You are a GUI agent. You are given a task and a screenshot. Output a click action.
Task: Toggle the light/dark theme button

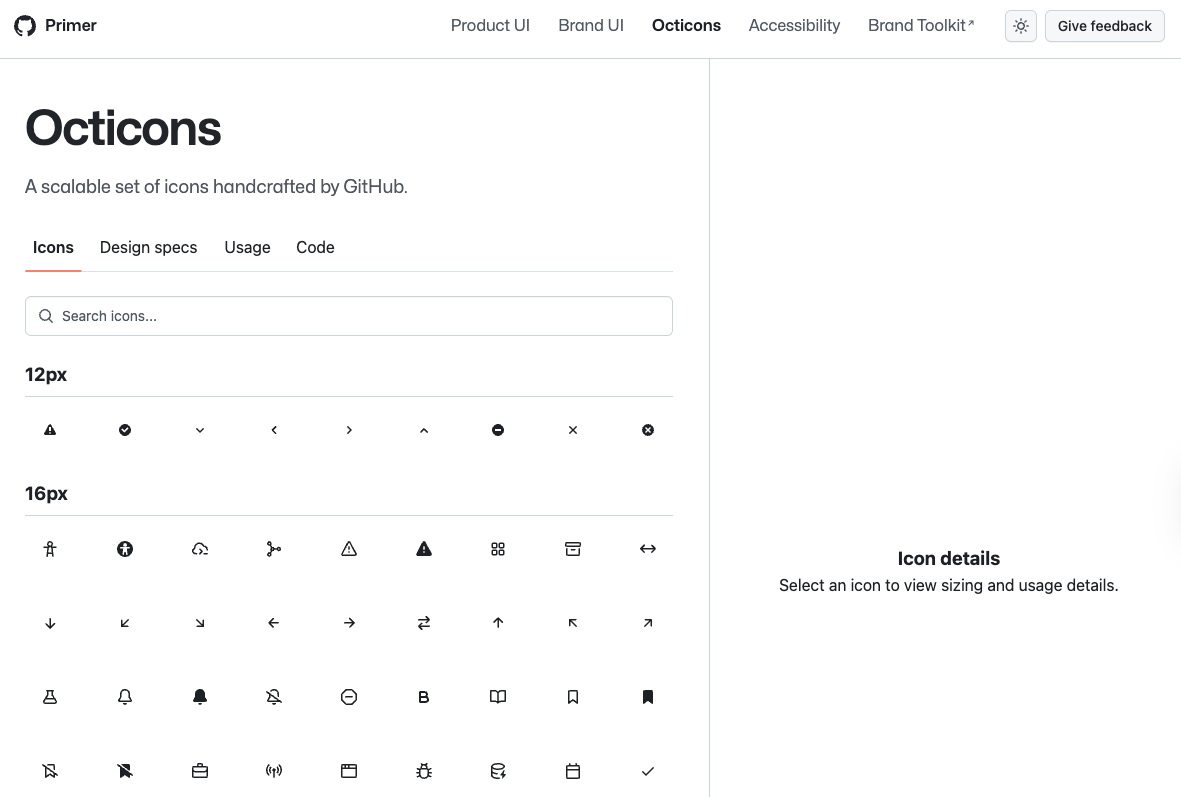(x=1020, y=26)
